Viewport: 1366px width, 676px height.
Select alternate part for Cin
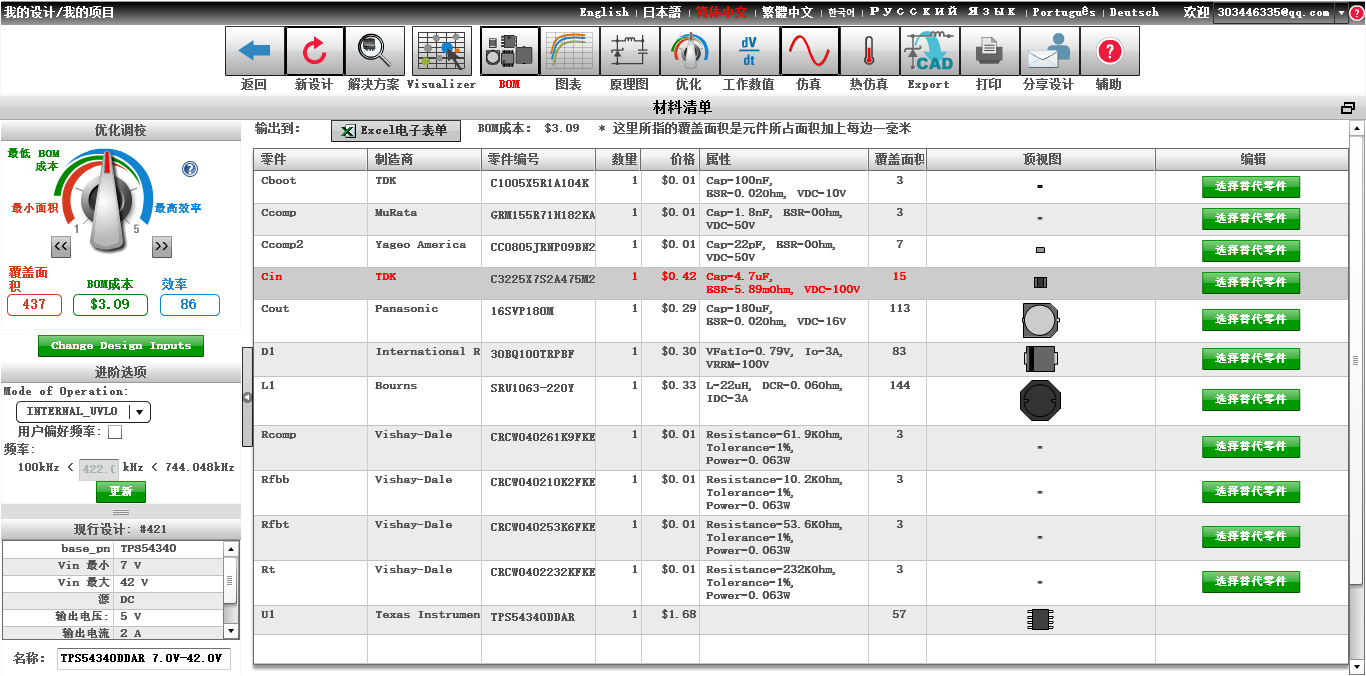[x=1251, y=282]
